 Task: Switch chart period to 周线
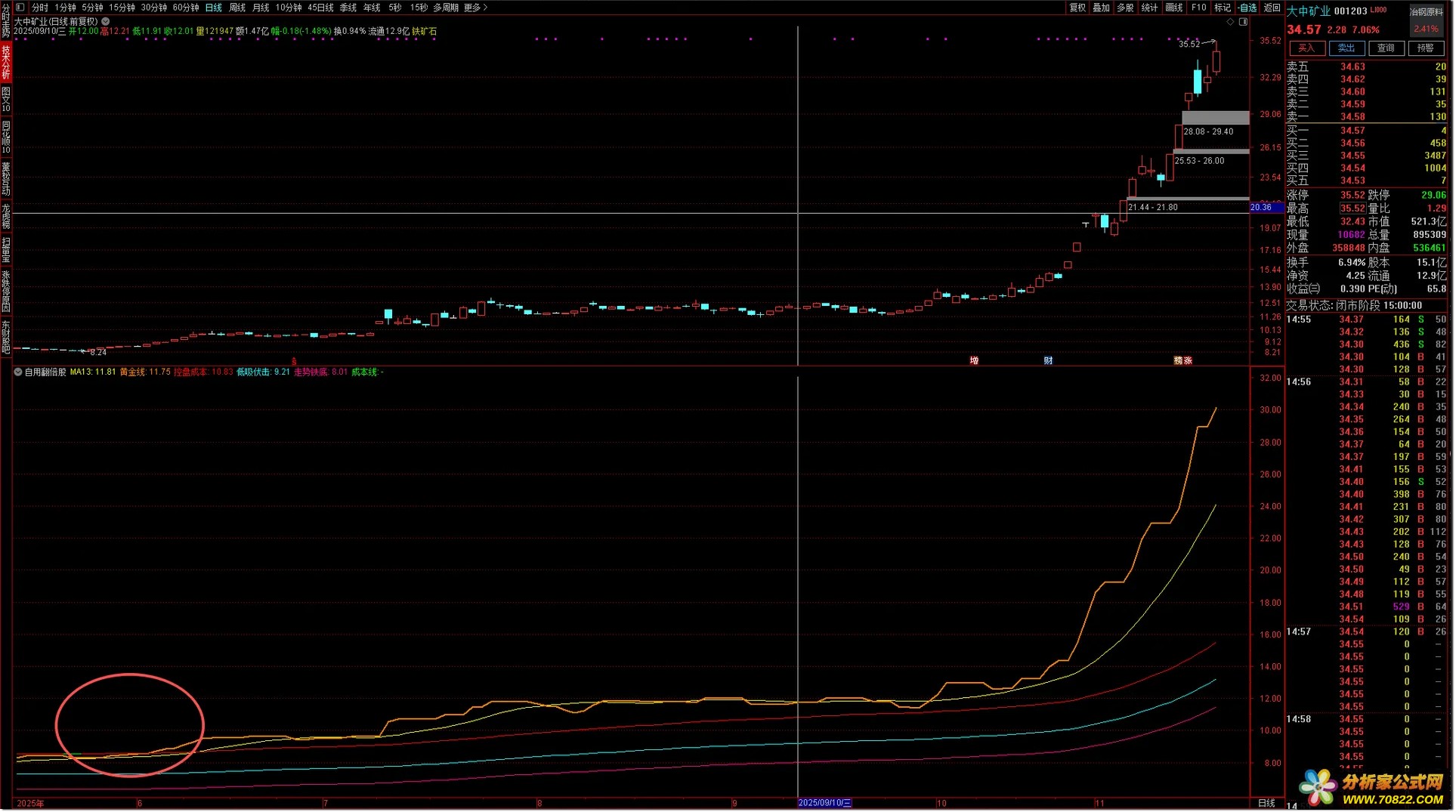(237, 8)
